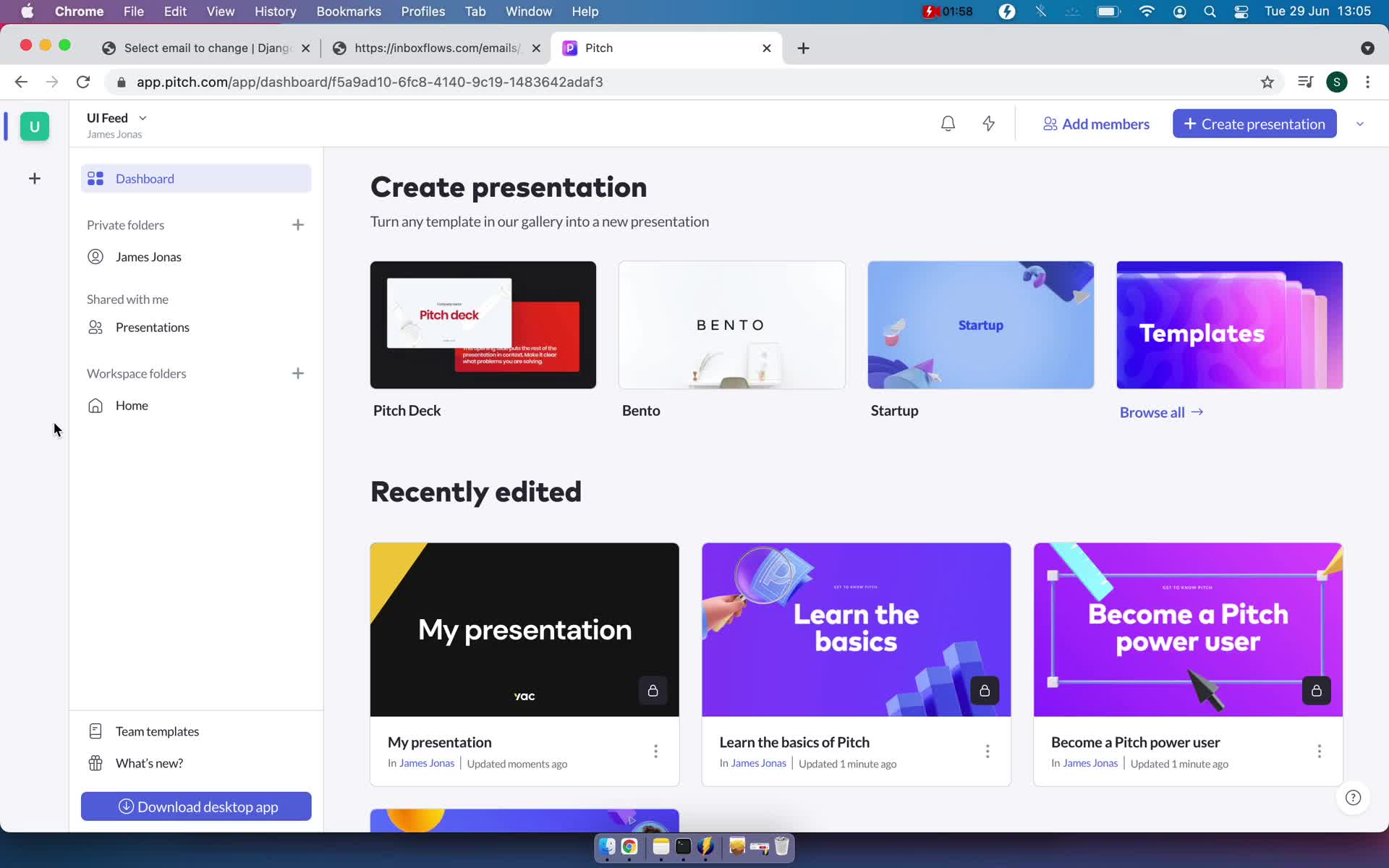Toggle lock icon on Learn the basics
This screenshot has width=1389, height=868.
[984, 690]
